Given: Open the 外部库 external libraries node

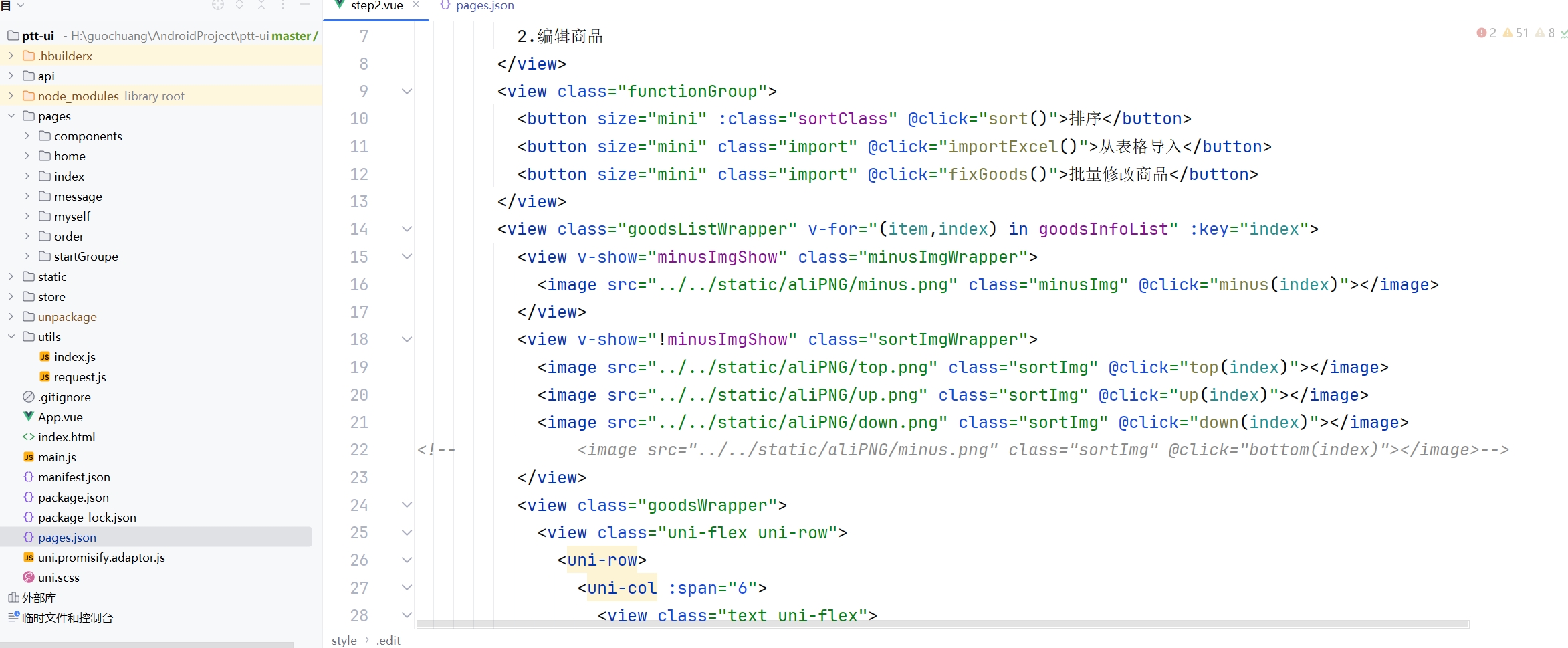Looking at the screenshot, I should tap(39, 598).
